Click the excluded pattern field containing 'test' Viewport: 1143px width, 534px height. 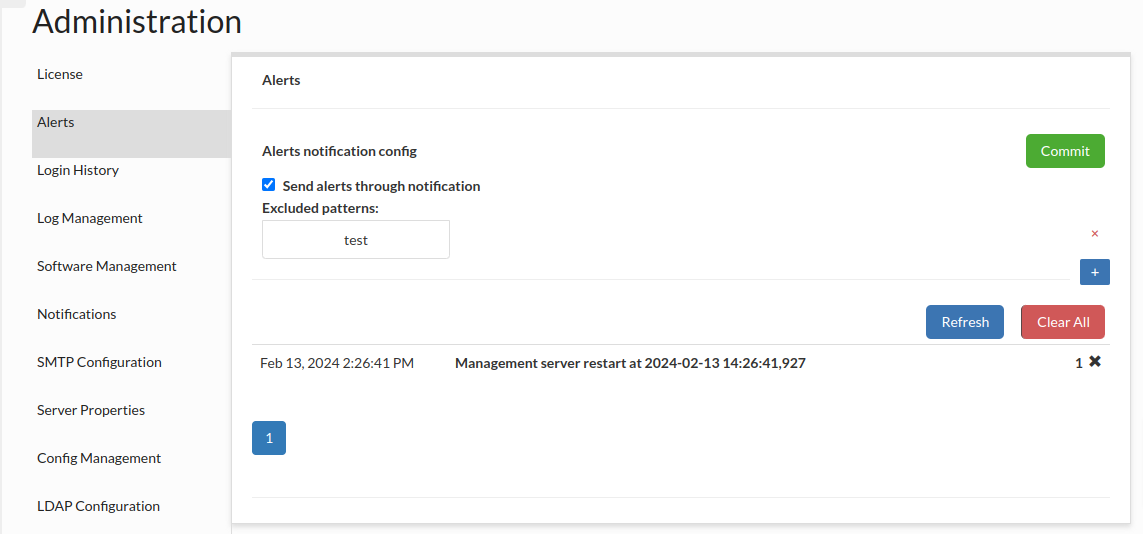[x=355, y=240]
